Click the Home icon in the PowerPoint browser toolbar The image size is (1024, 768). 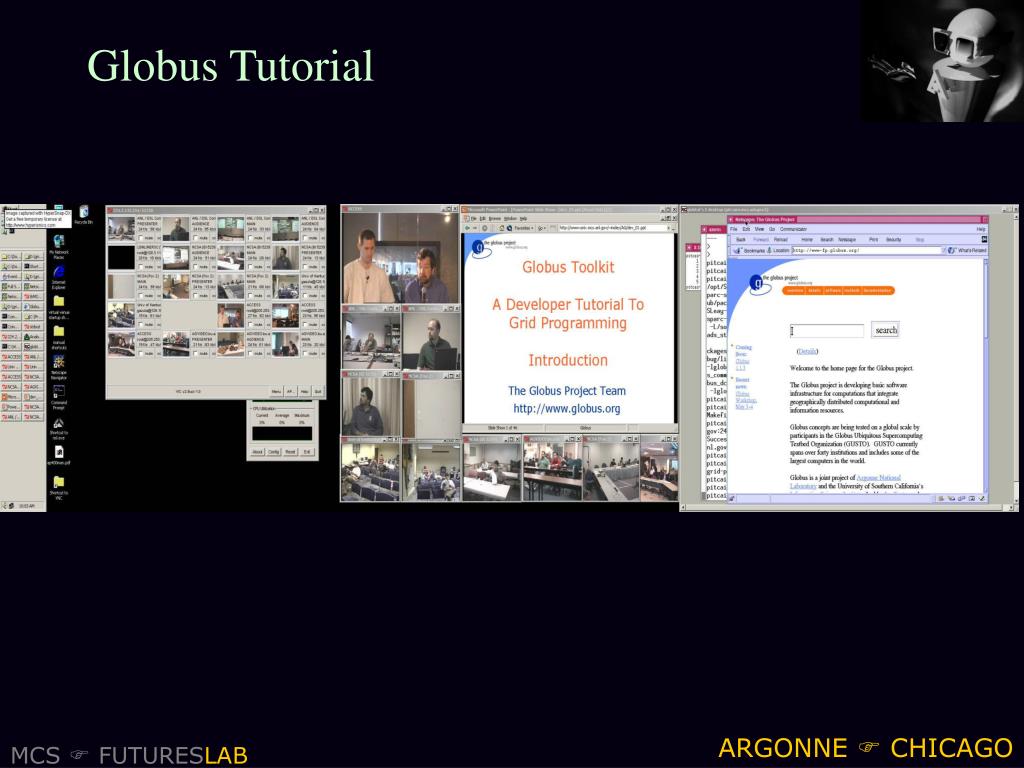click(x=501, y=228)
